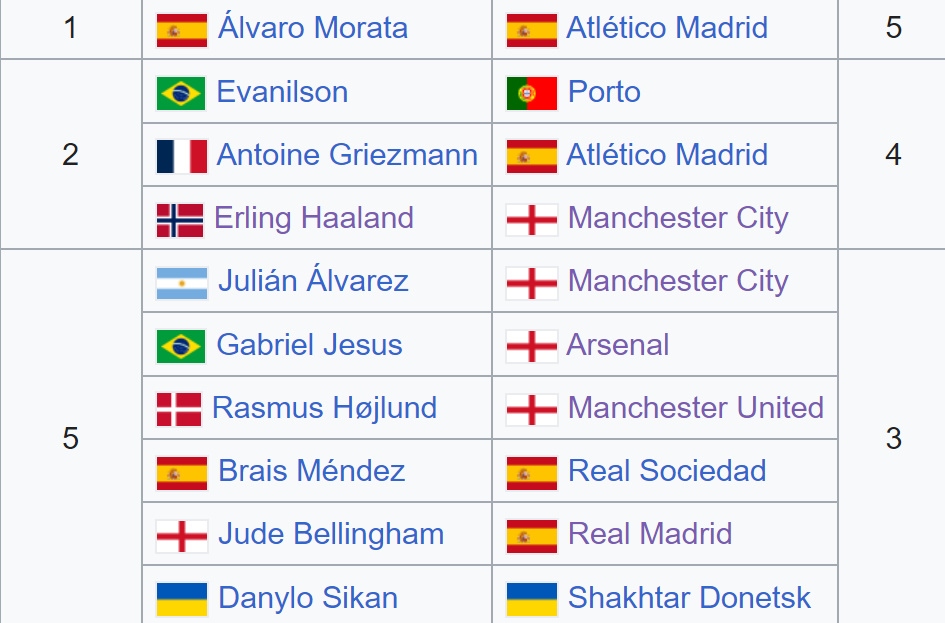Click the Spanish flag beside Álvaro Morata

pyautogui.click(x=181, y=29)
